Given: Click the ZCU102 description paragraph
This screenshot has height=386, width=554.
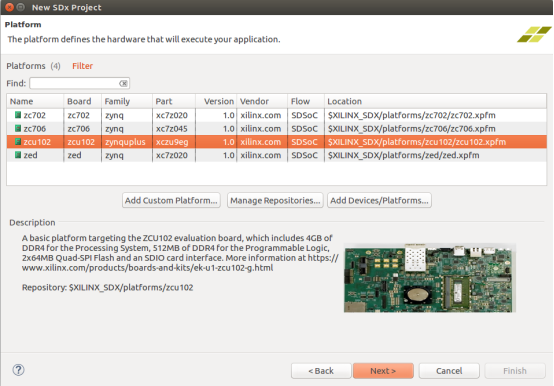Looking at the screenshot, I should [x=180, y=253].
